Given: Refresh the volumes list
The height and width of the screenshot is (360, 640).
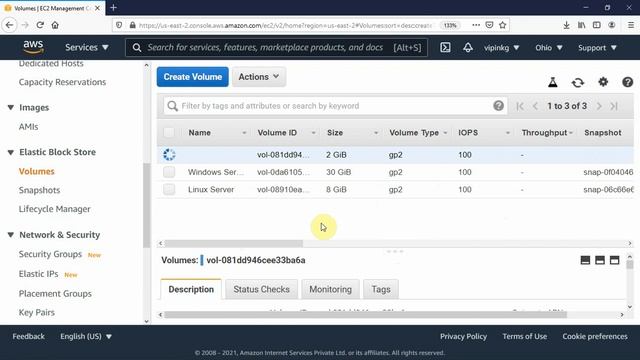Looking at the screenshot, I should pyautogui.click(x=578, y=82).
